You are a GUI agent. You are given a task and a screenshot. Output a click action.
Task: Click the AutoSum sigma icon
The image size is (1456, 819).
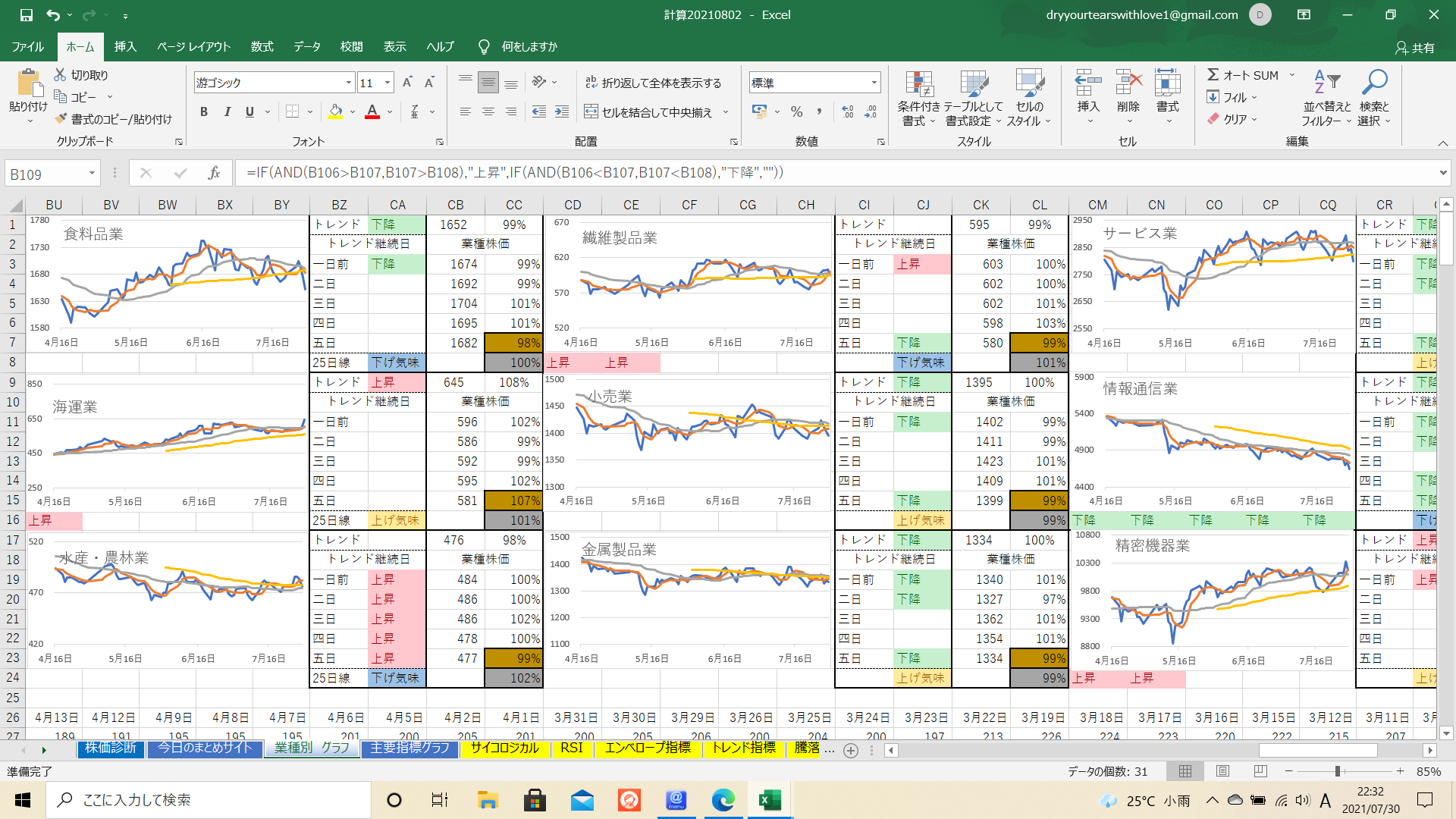tap(1213, 75)
